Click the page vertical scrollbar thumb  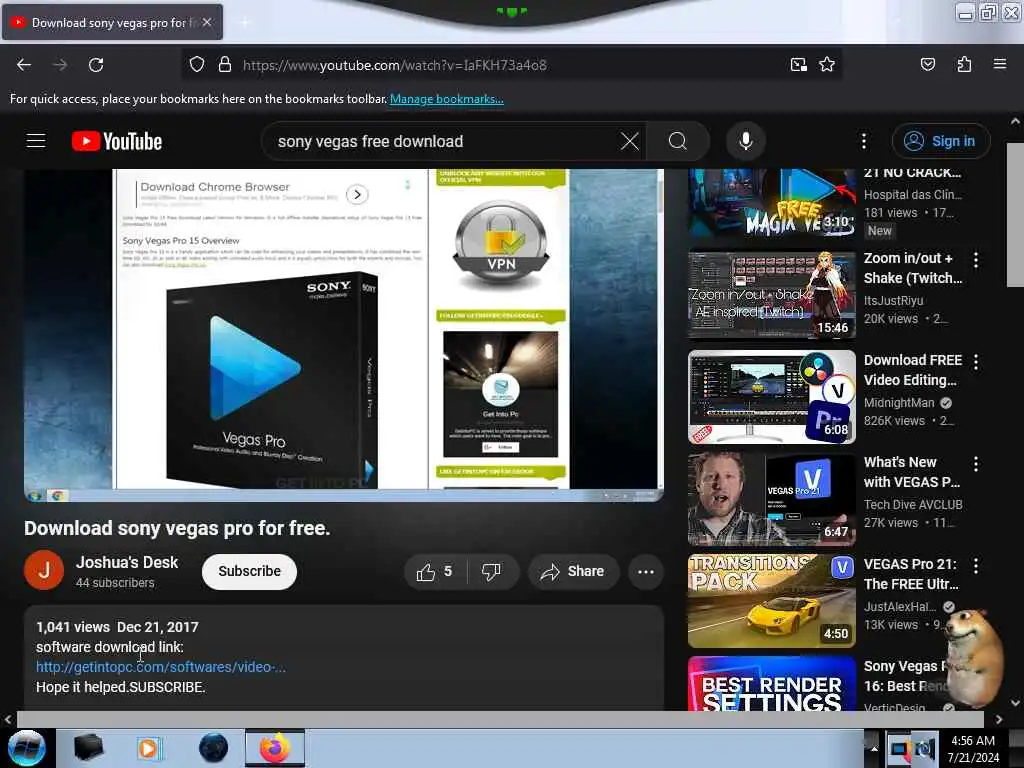pos(1014,214)
